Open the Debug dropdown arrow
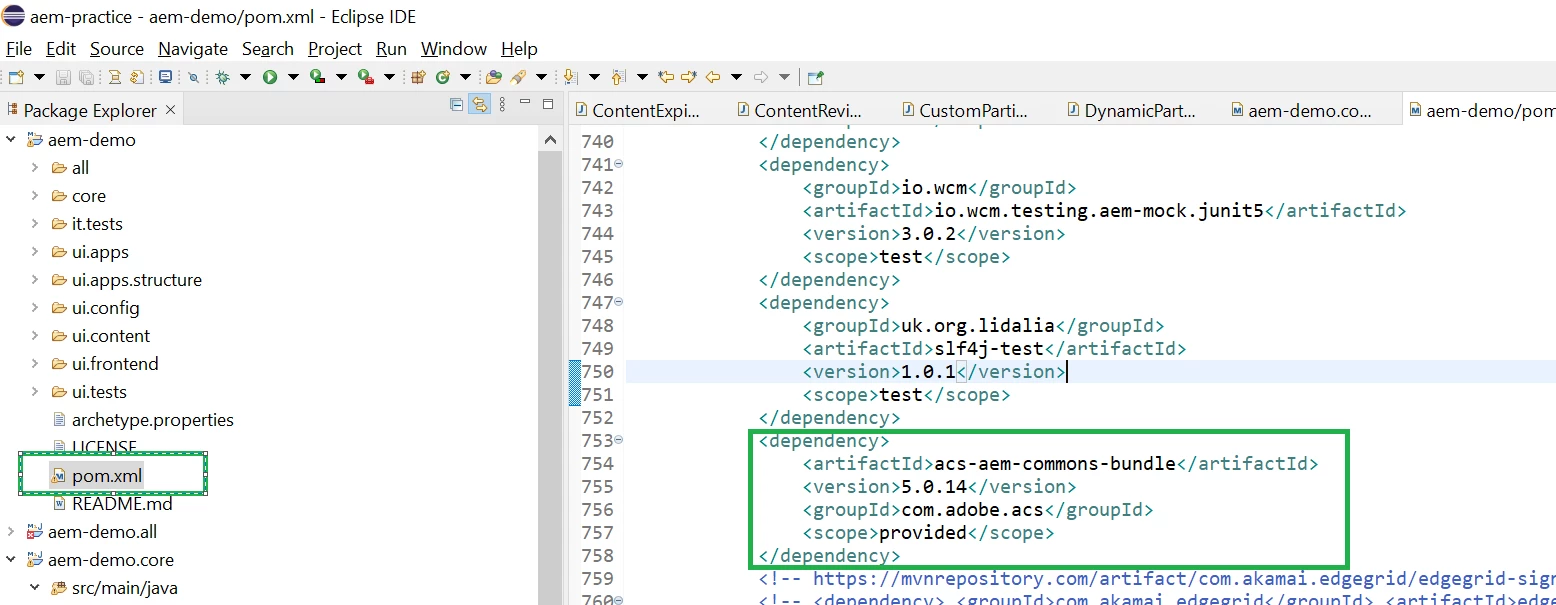Viewport: 1556px width, 605px height. pyautogui.click(x=245, y=77)
